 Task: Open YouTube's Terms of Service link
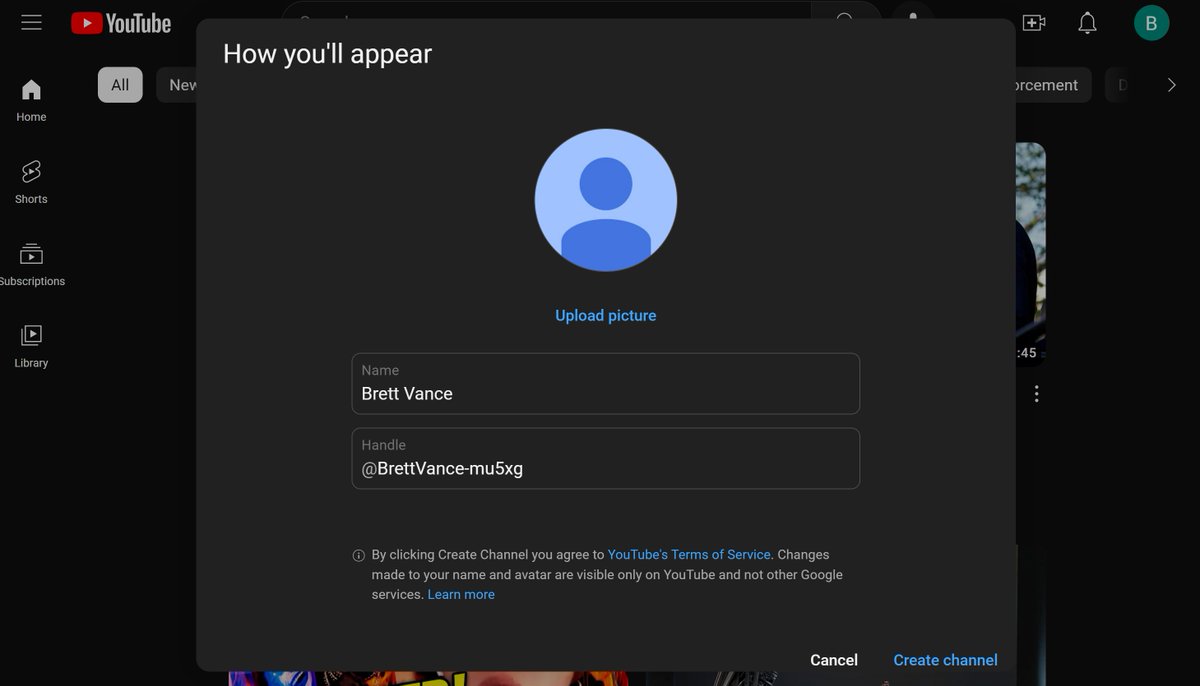tap(689, 554)
